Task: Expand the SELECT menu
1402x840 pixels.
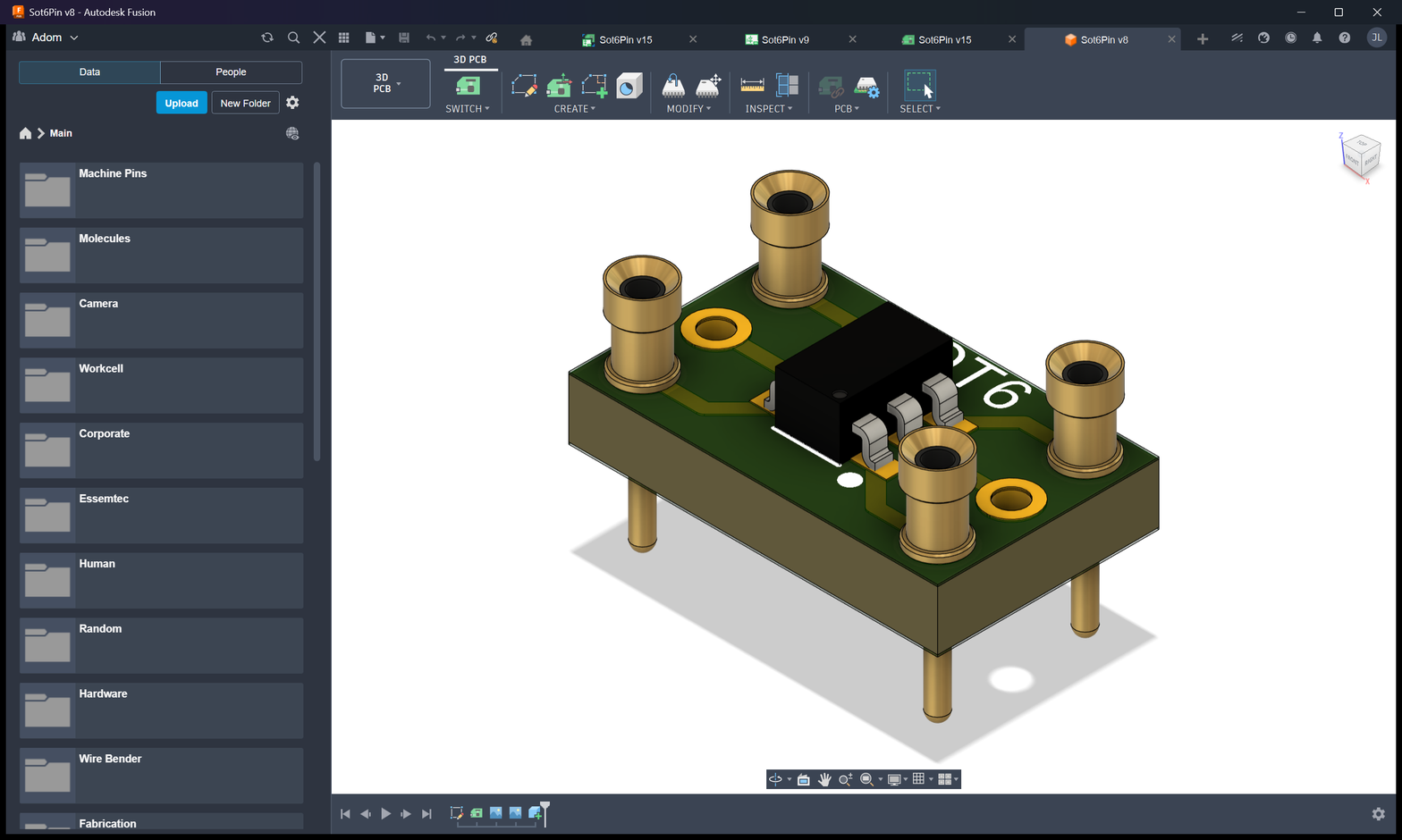Action: point(920,109)
